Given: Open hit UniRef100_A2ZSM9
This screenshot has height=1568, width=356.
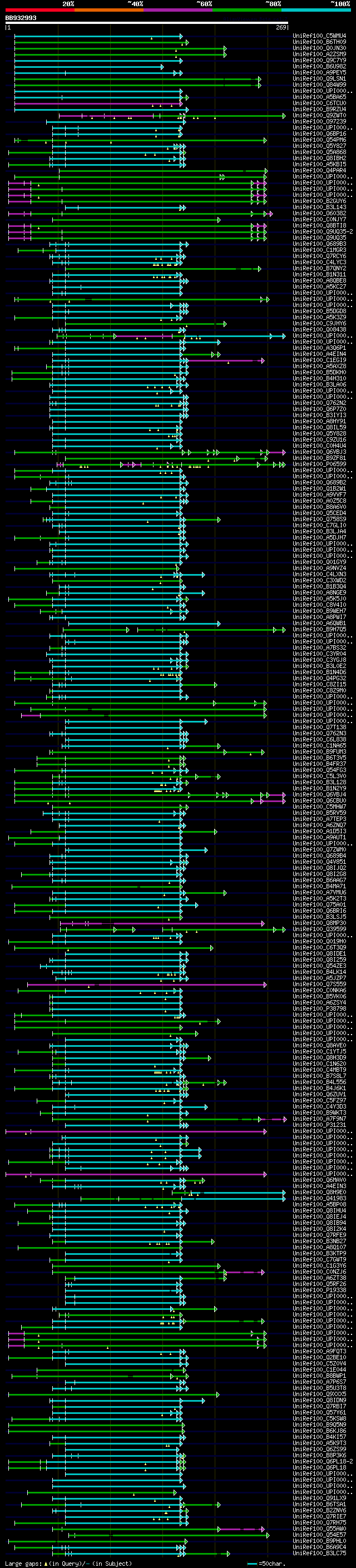Looking at the screenshot, I should [x=319, y=54].
